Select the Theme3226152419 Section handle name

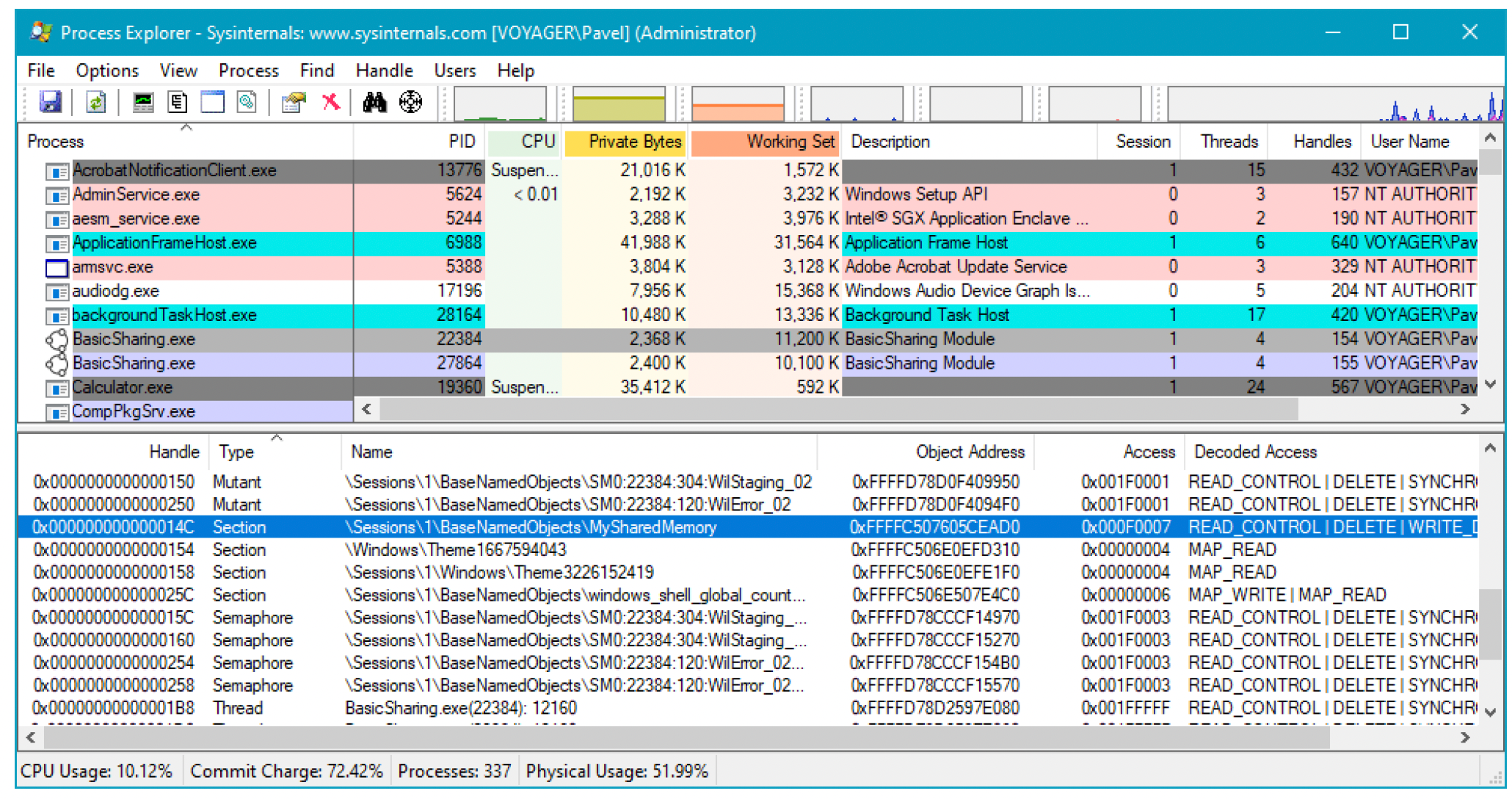pyautogui.click(x=499, y=573)
